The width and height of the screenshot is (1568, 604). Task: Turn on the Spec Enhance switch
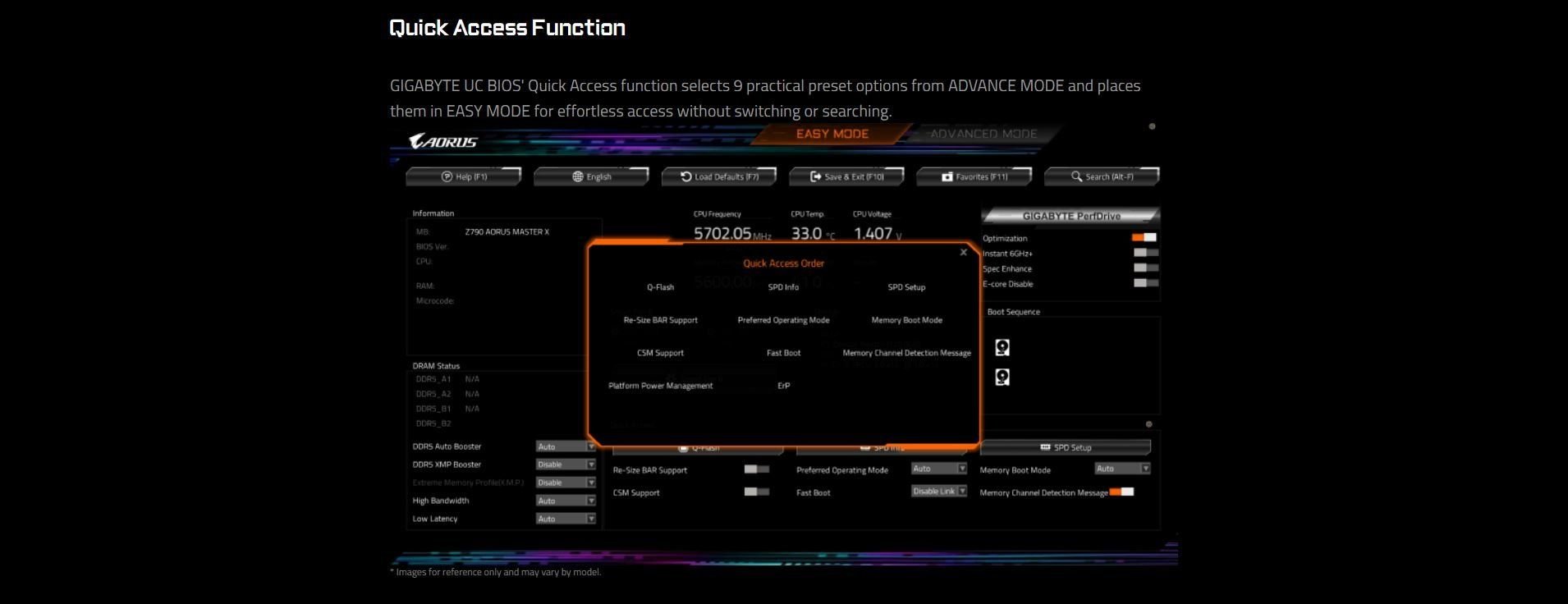pyautogui.click(x=1146, y=268)
